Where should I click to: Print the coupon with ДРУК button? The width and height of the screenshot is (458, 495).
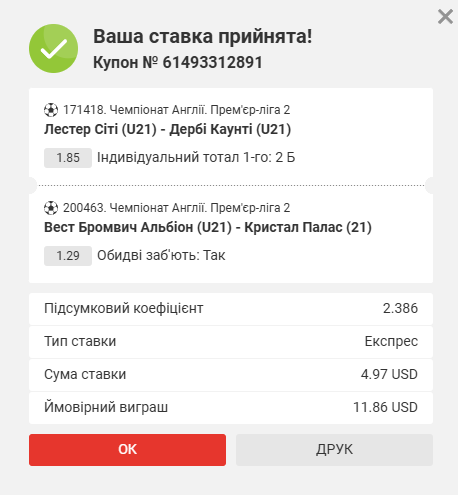tap(334, 450)
